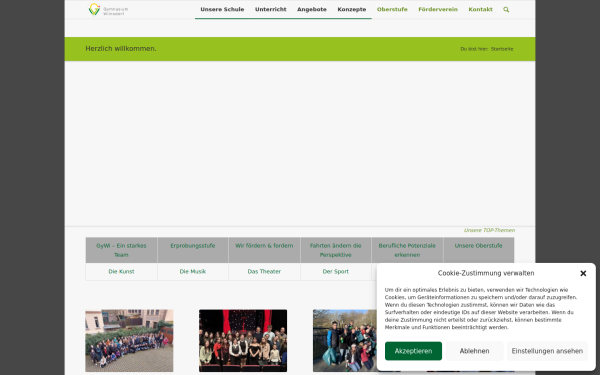Select Berufliche Potenziale erkennen tab

point(407,250)
